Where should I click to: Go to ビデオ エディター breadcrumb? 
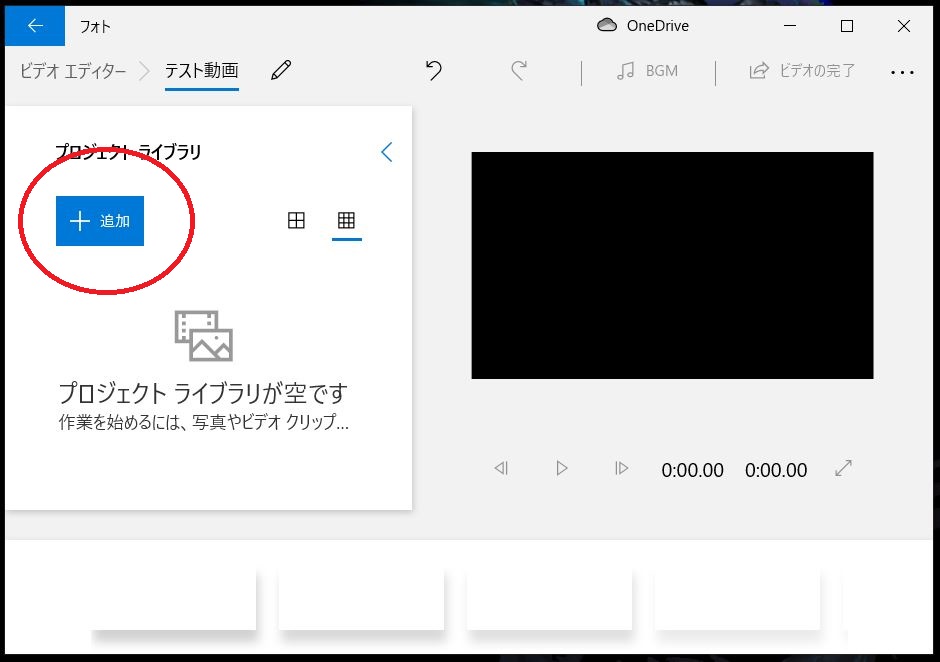(73, 71)
